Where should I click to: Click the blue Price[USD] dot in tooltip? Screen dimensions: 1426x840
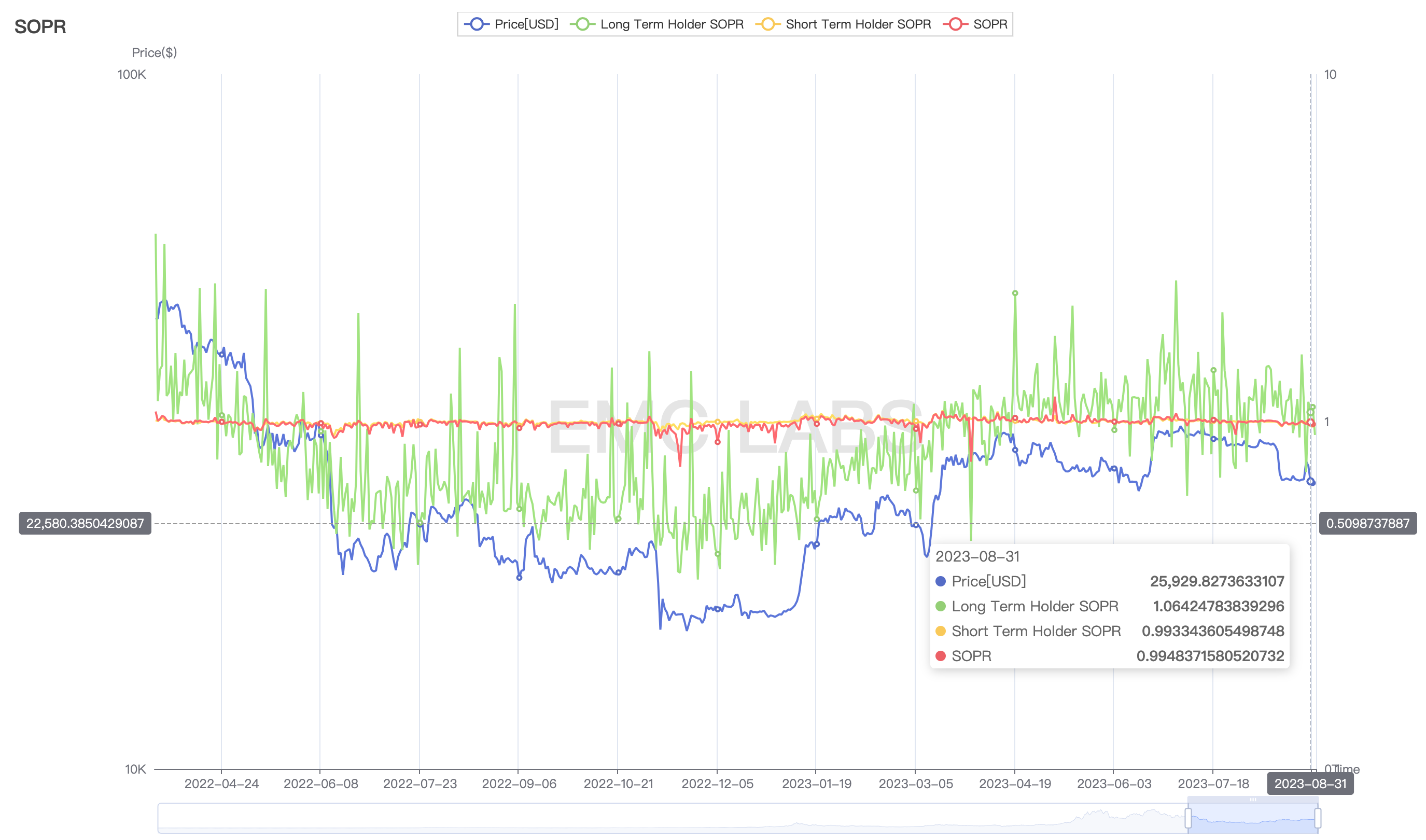tap(940, 581)
